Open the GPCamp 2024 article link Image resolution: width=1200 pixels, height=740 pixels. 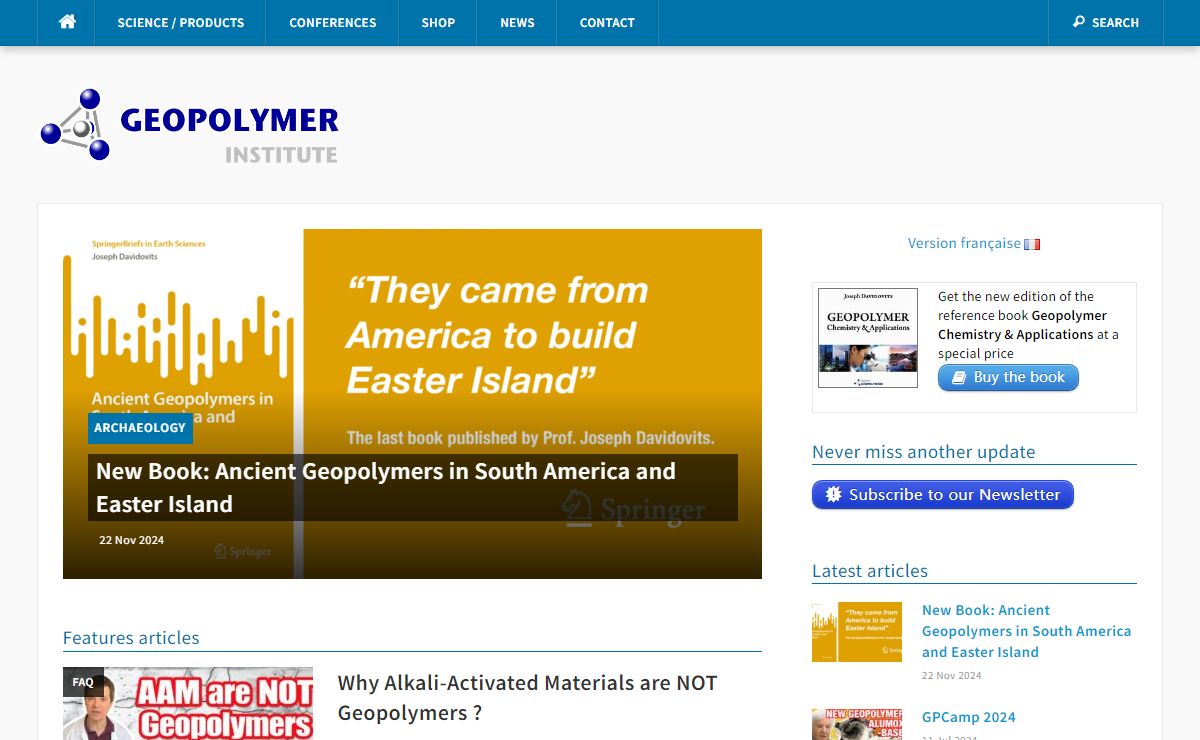(x=969, y=717)
